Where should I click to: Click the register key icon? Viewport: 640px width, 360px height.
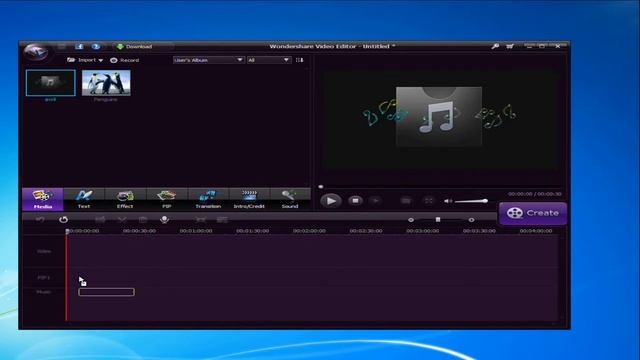pyautogui.click(x=495, y=47)
